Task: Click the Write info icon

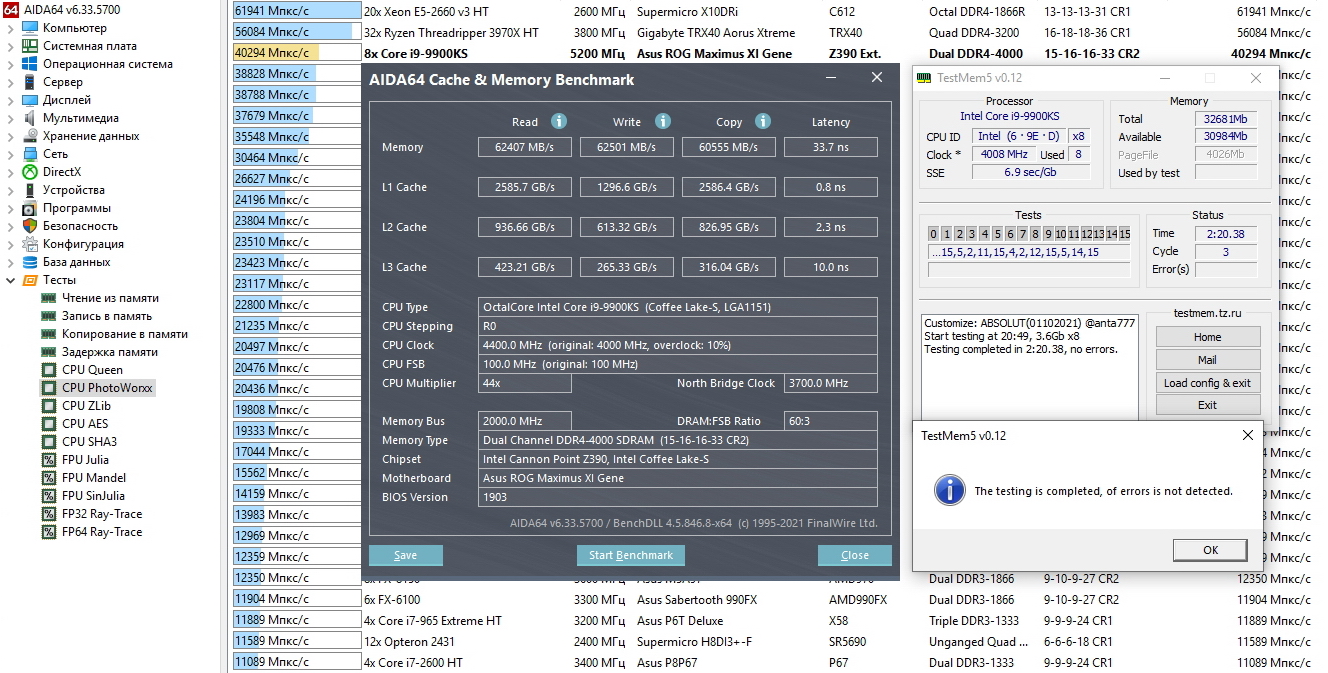Action: pyautogui.click(x=663, y=121)
